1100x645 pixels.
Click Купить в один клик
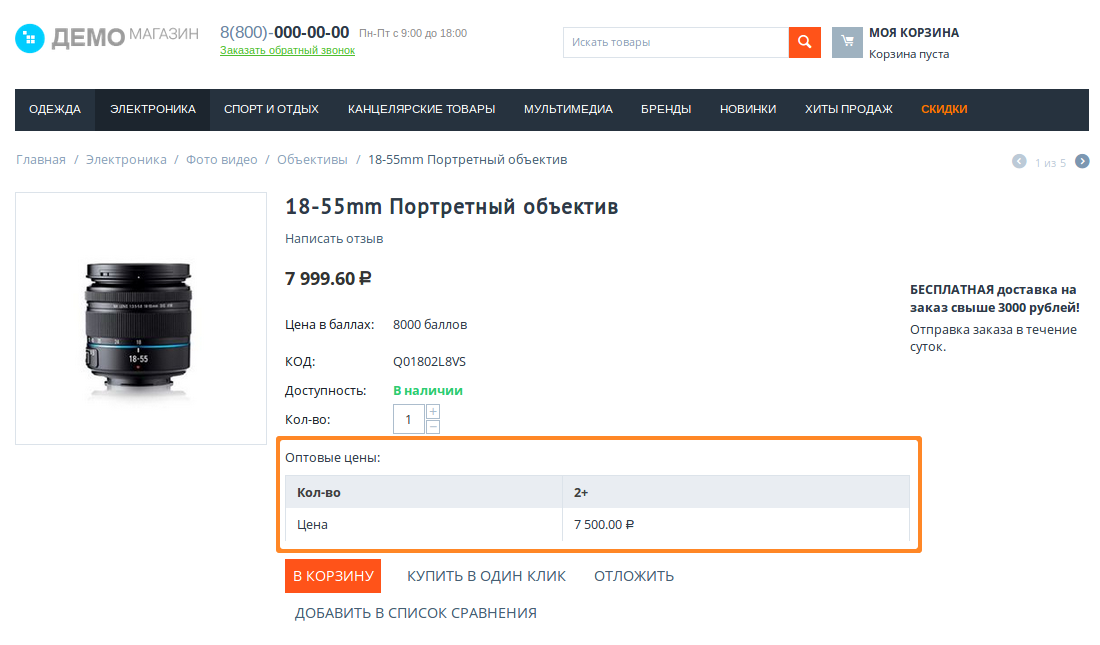[486, 576]
